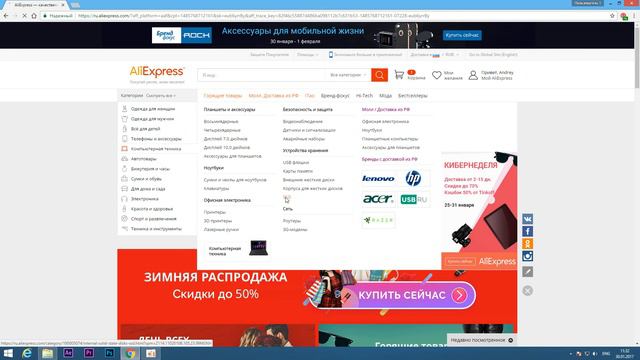Open the USB.RU brand logo
640x360 pixels.
click(413, 199)
